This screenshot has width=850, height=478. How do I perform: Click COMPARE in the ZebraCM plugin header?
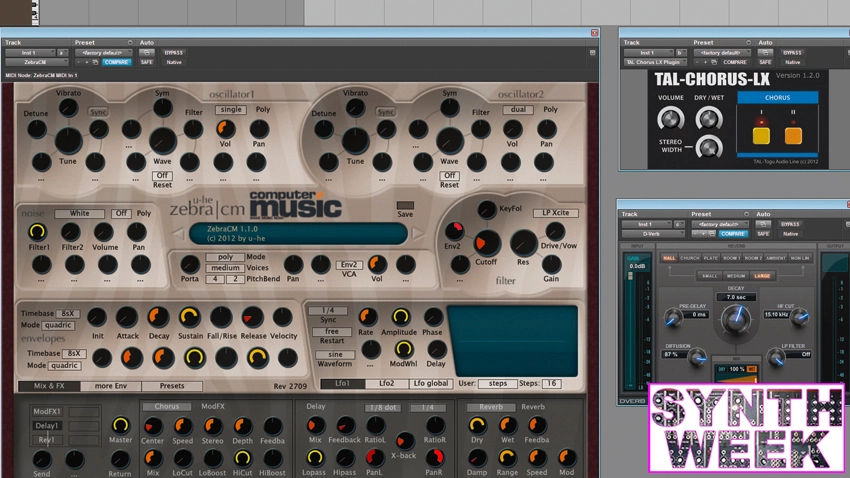(116, 62)
